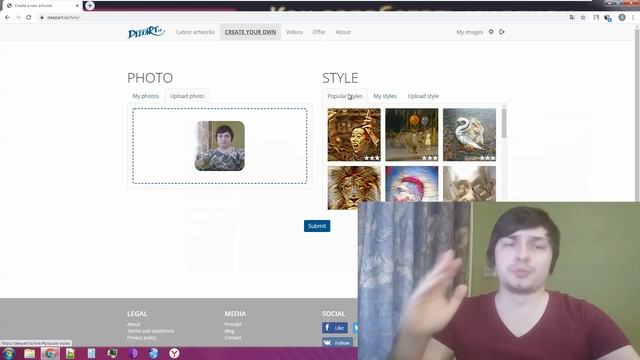The image size is (640, 360).
Task: Open the Blog link in footer
Action: pyautogui.click(x=229, y=331)
